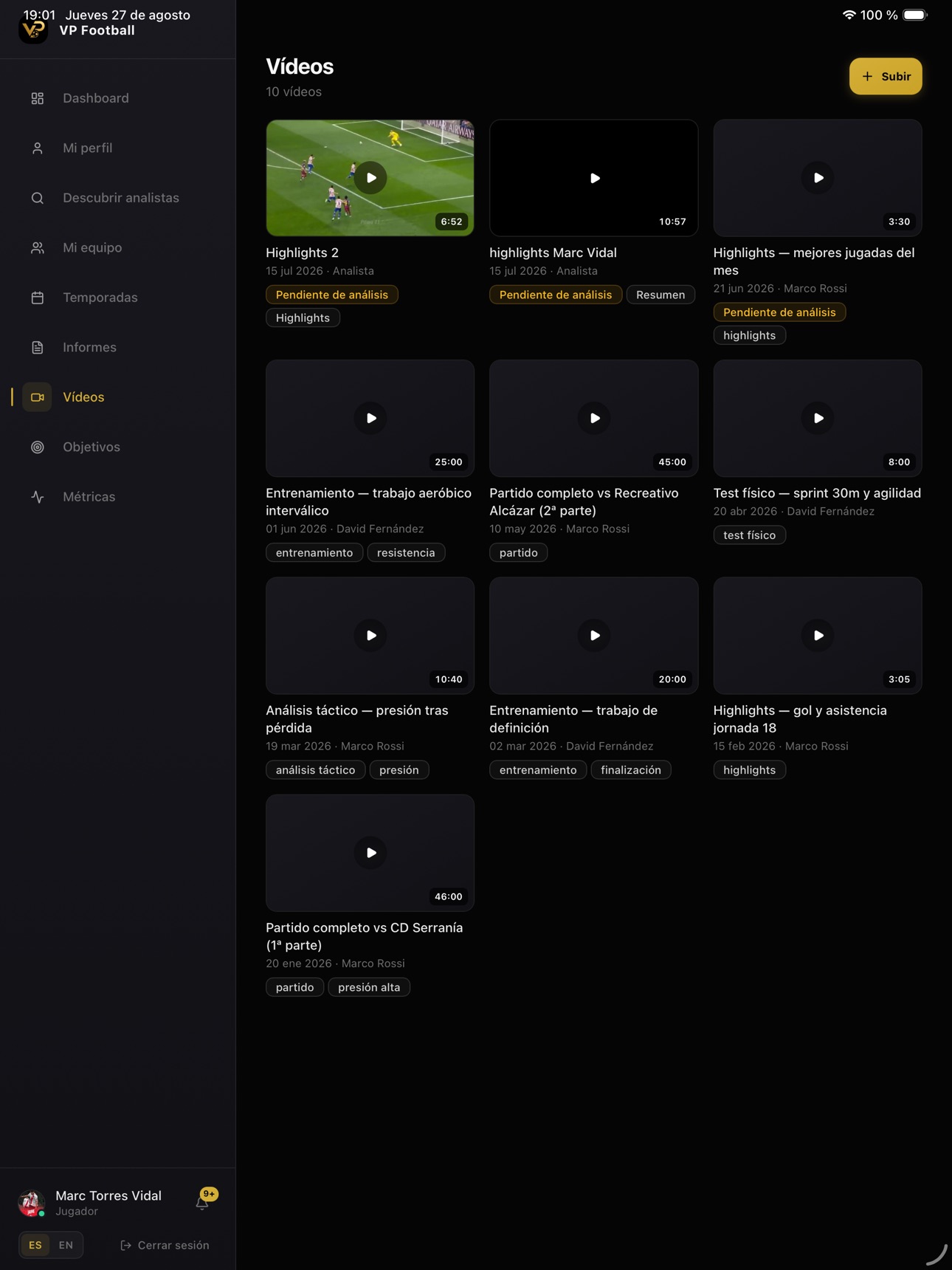Play the mejores jugadas del mes video
Image resolution: width=952 pixels, height=1270 pixels.
tap(818, 178)
